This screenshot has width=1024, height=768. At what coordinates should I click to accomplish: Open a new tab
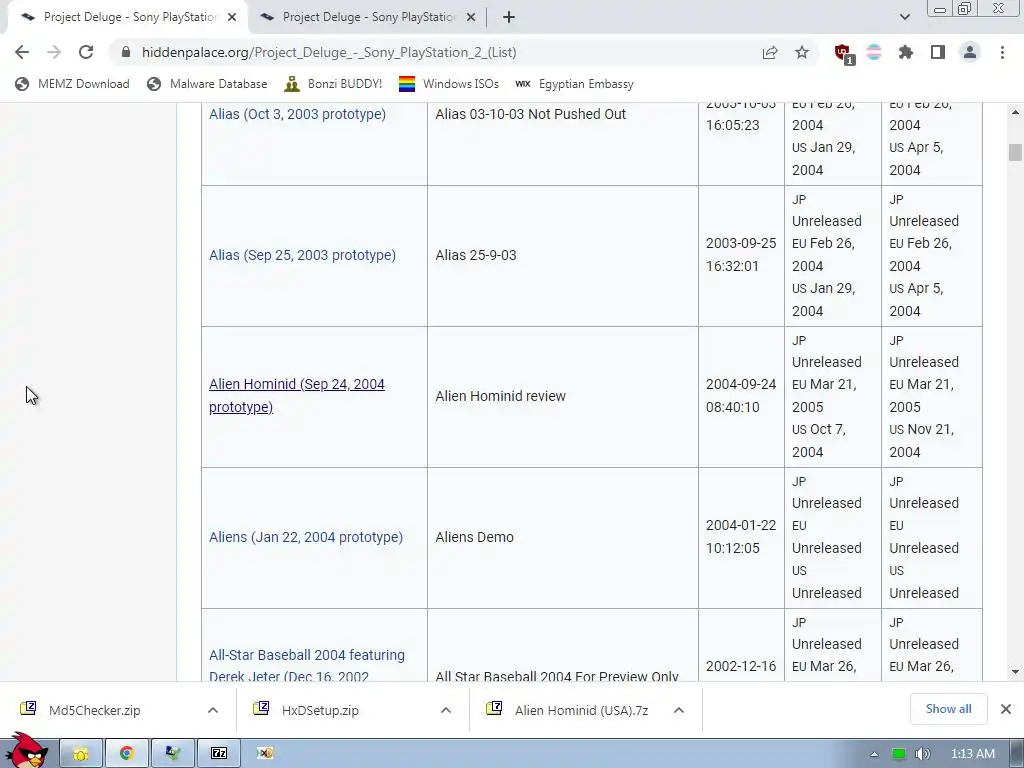[509, 17]
